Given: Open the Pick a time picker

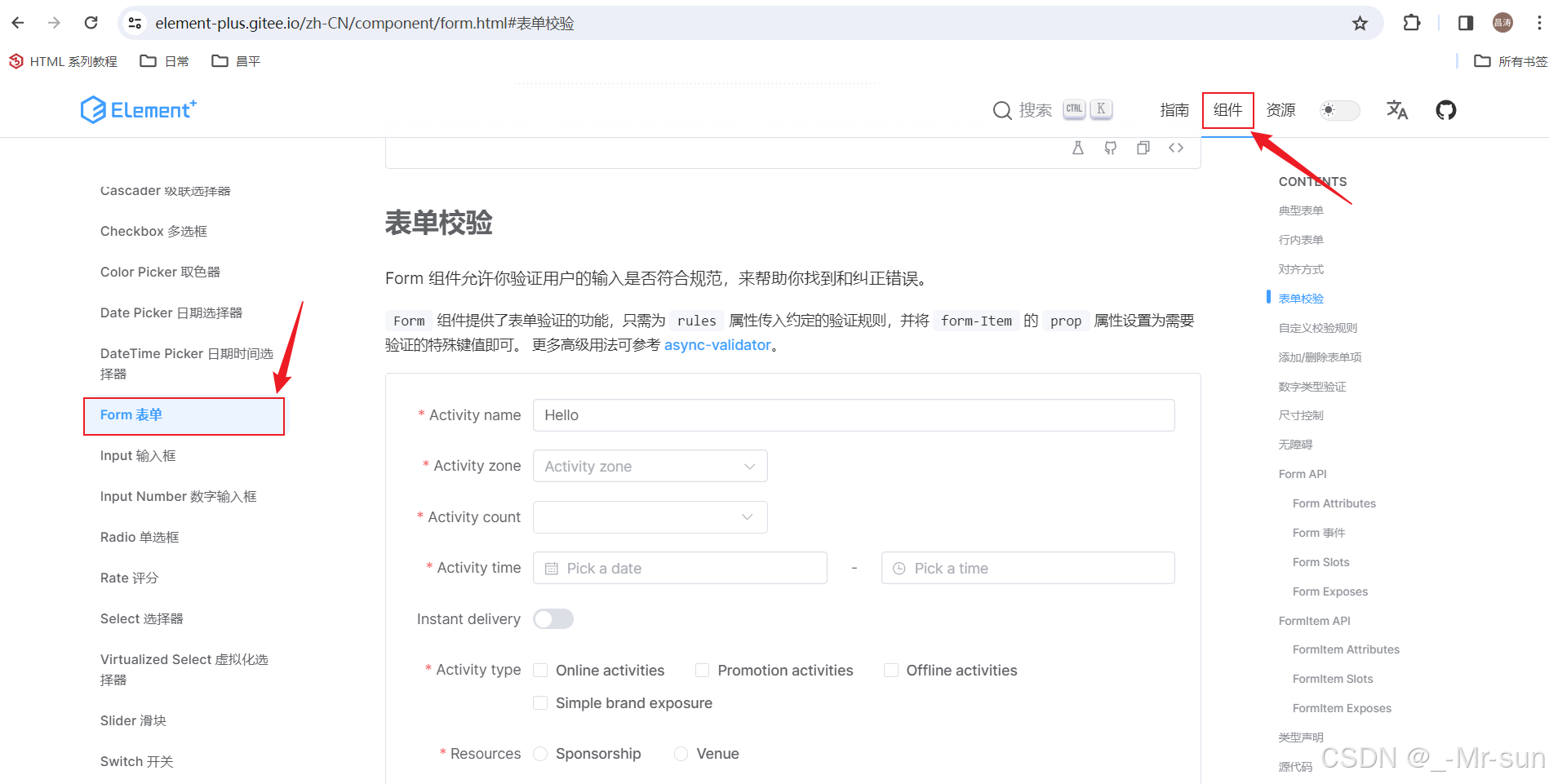Looking at the screenshot, I should [1028, 568].
